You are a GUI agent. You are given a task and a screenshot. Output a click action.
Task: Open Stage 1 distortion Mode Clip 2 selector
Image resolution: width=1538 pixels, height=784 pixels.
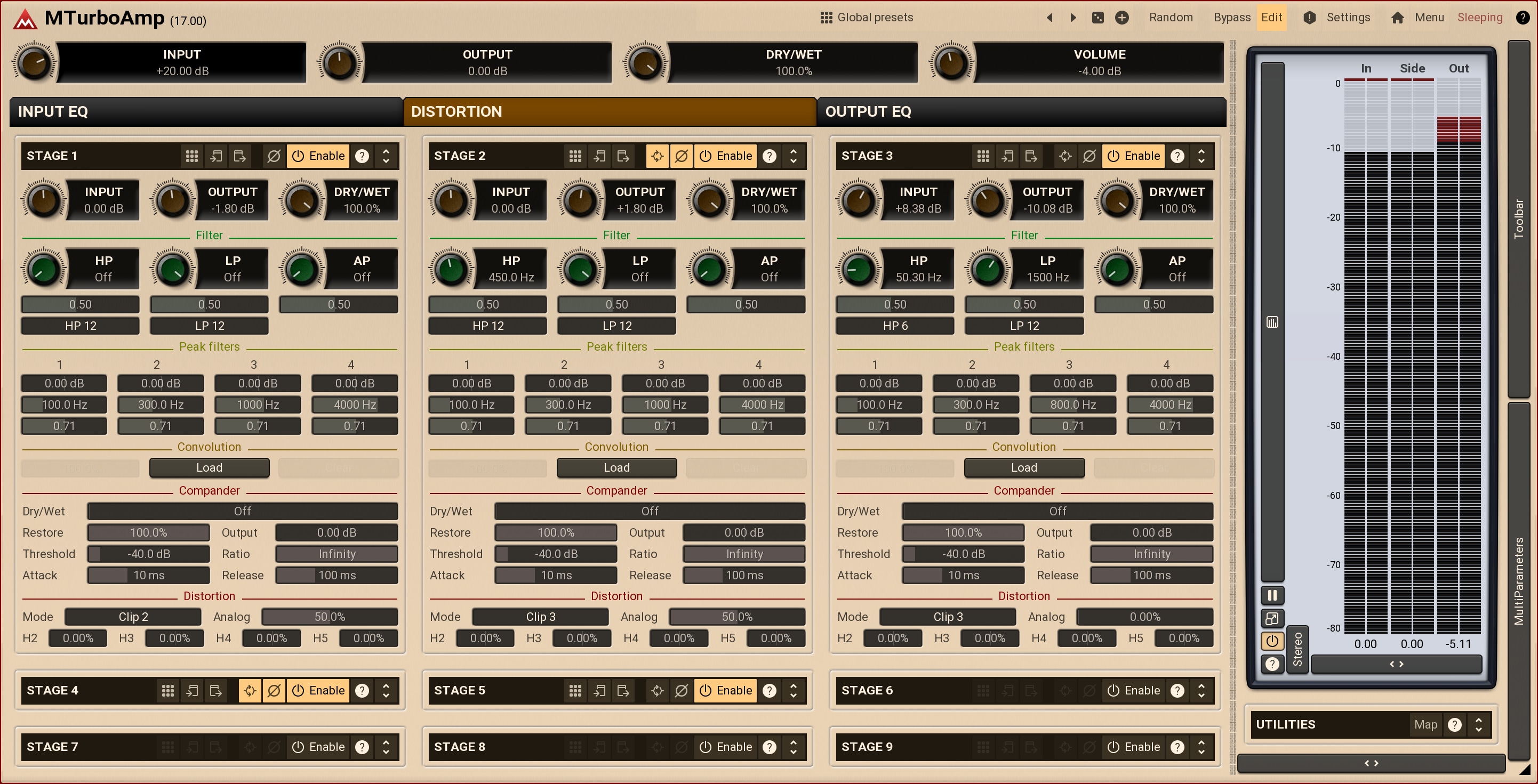(x=133, y=617)
